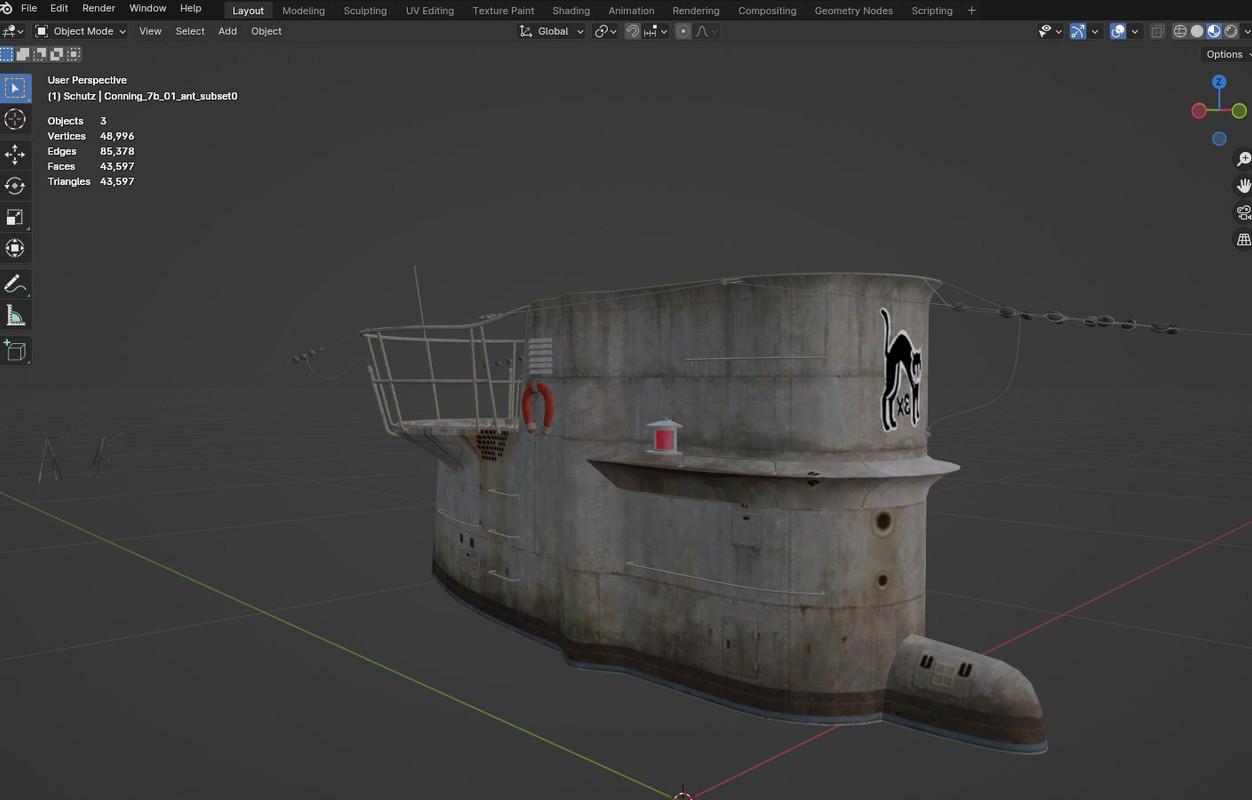Switch to wireframe viewport shading
Screen dimensions: 1252x800
[x=1180, y=31]
